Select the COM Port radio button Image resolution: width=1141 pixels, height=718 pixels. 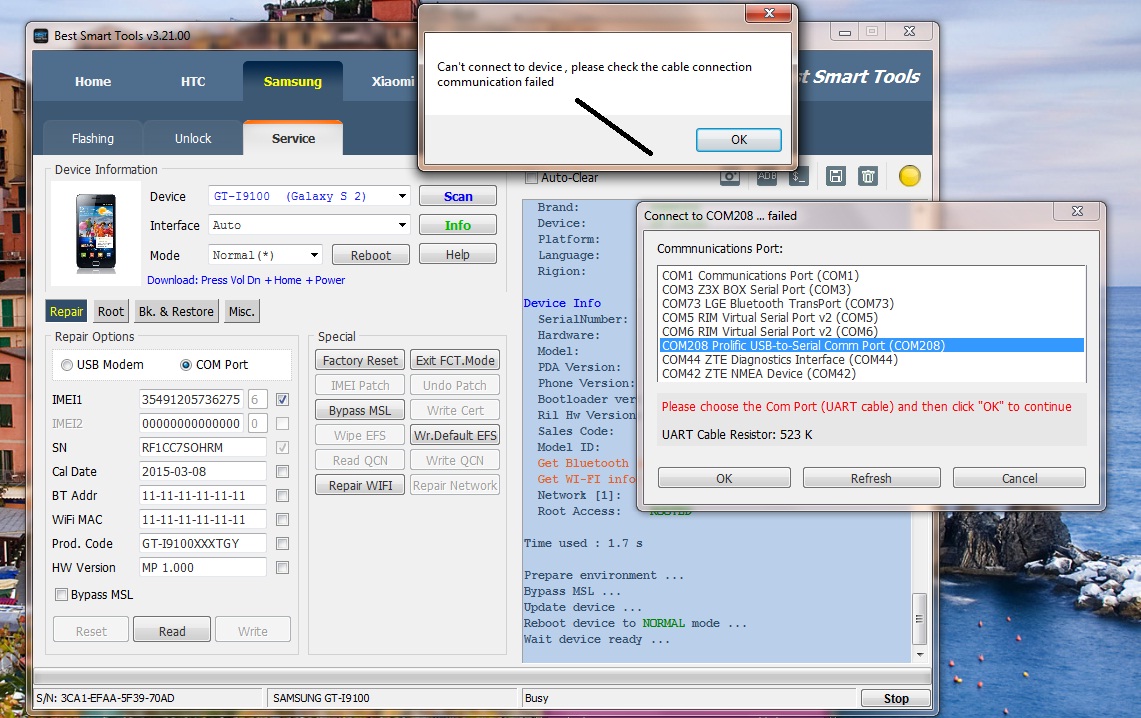tap(186, 365)
